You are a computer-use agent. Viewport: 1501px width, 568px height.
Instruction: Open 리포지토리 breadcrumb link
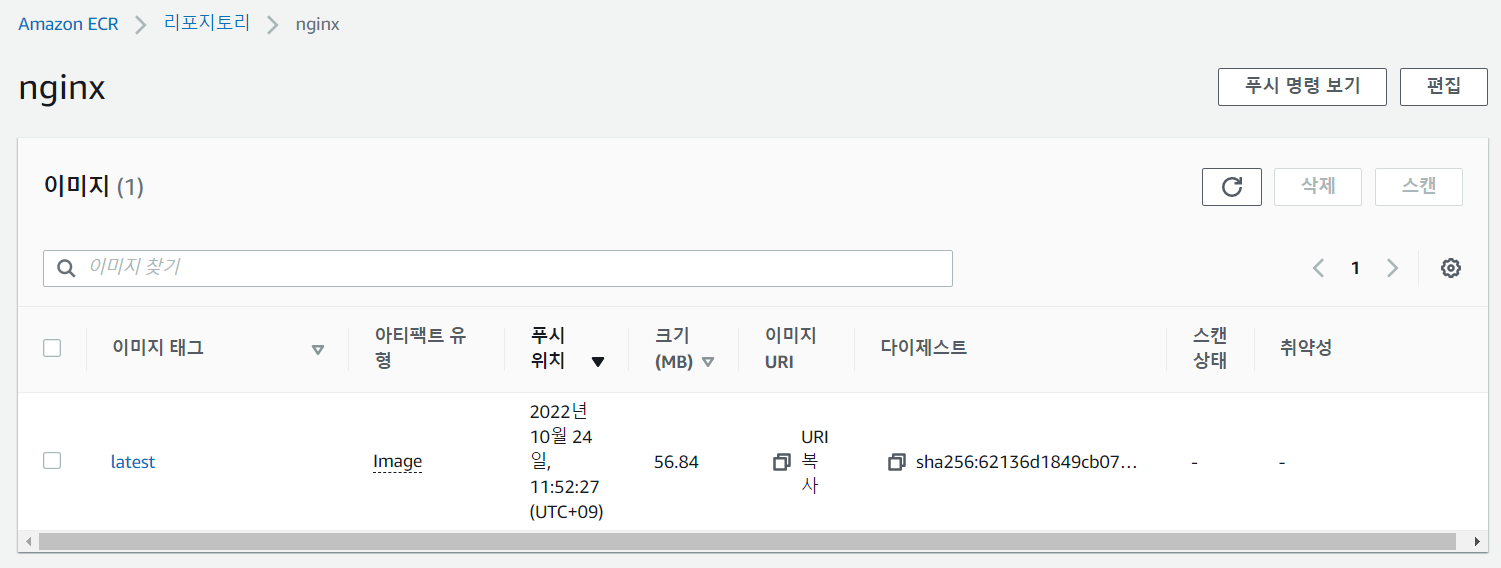[207, 24]
